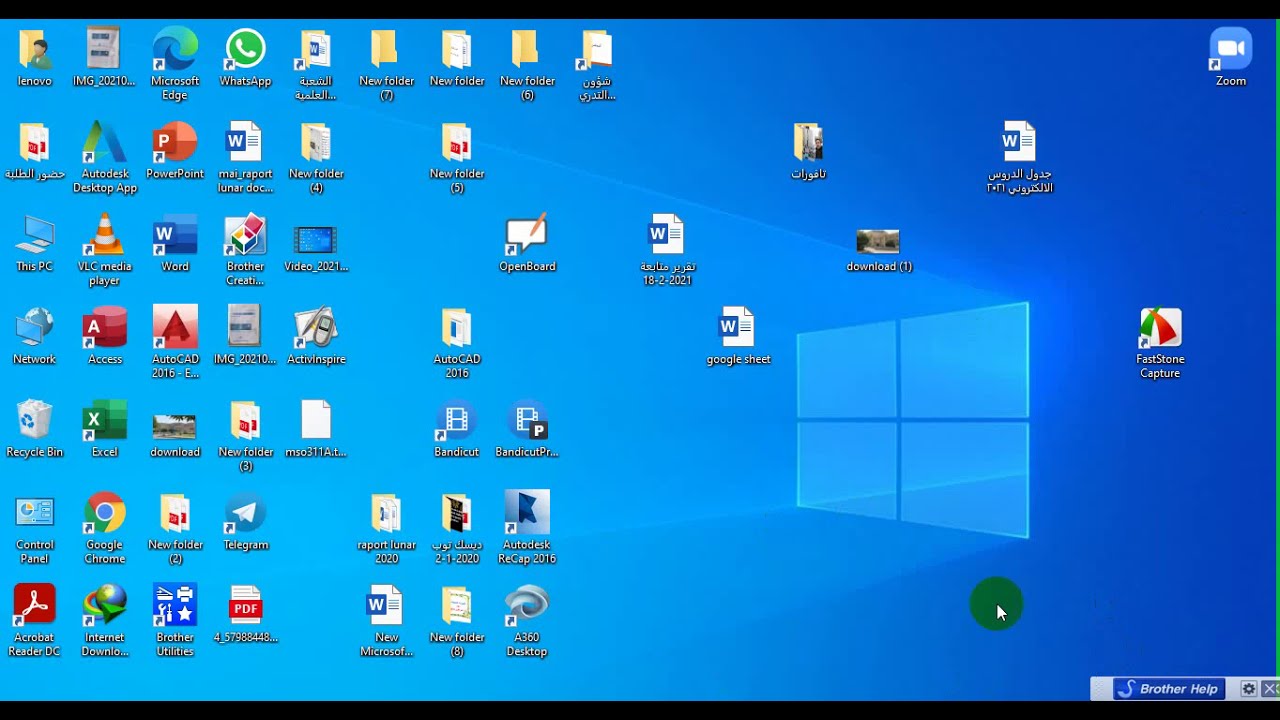Select the New folder (3) icon

point(245,436)
